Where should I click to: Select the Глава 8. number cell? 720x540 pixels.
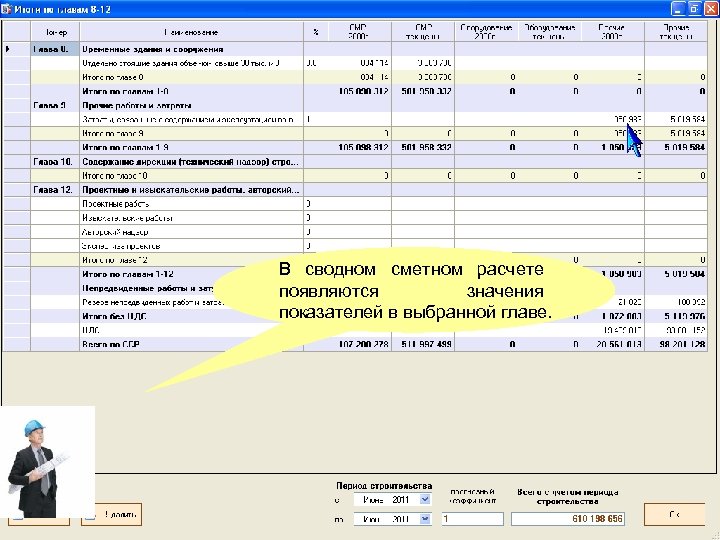tap(55, 49)
